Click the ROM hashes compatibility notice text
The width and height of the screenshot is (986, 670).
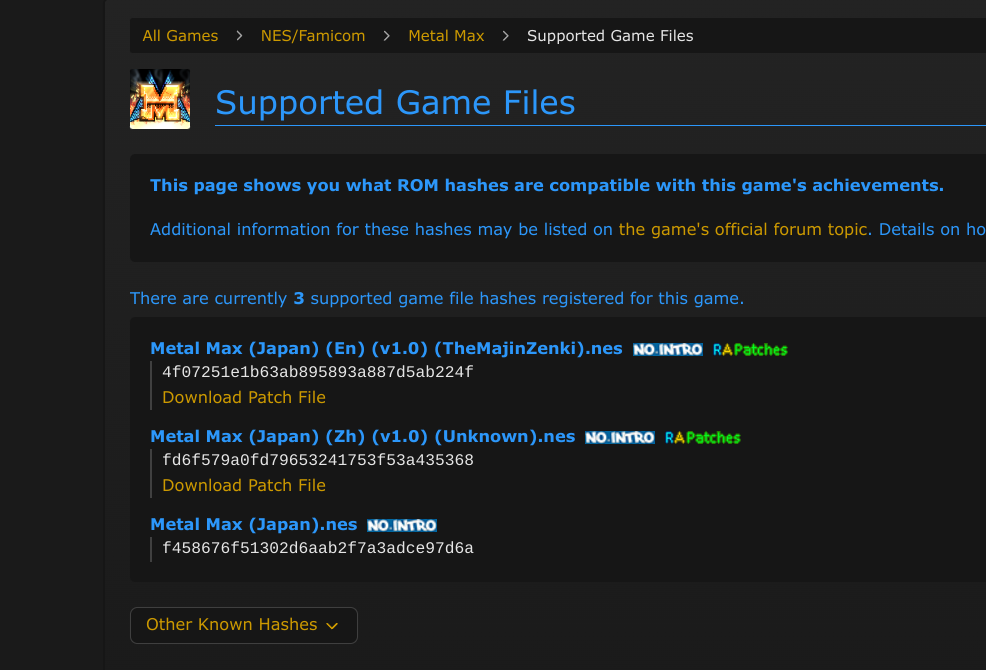pos(546,186)
